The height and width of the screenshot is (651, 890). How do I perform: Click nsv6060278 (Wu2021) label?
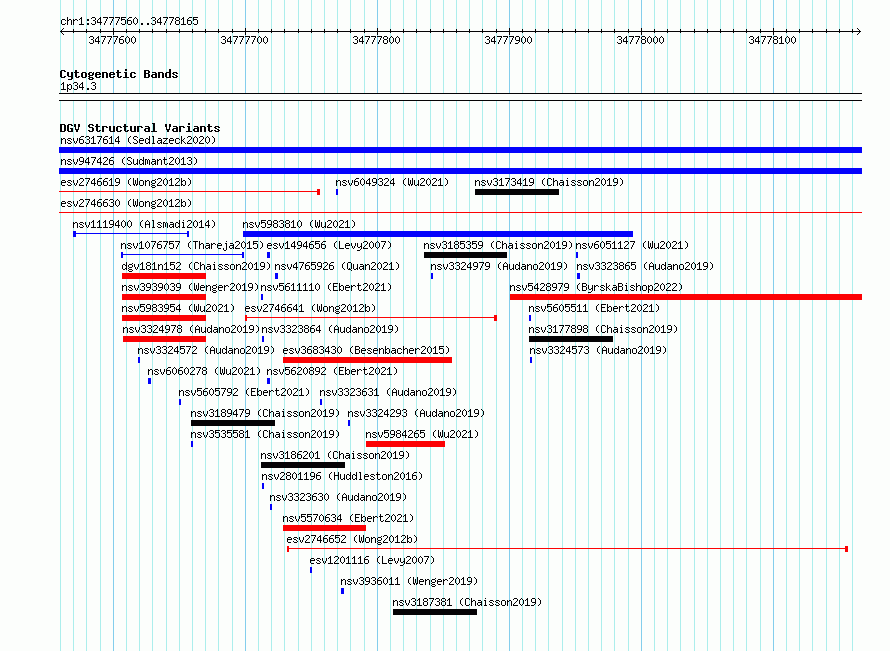tap(204, 371)
